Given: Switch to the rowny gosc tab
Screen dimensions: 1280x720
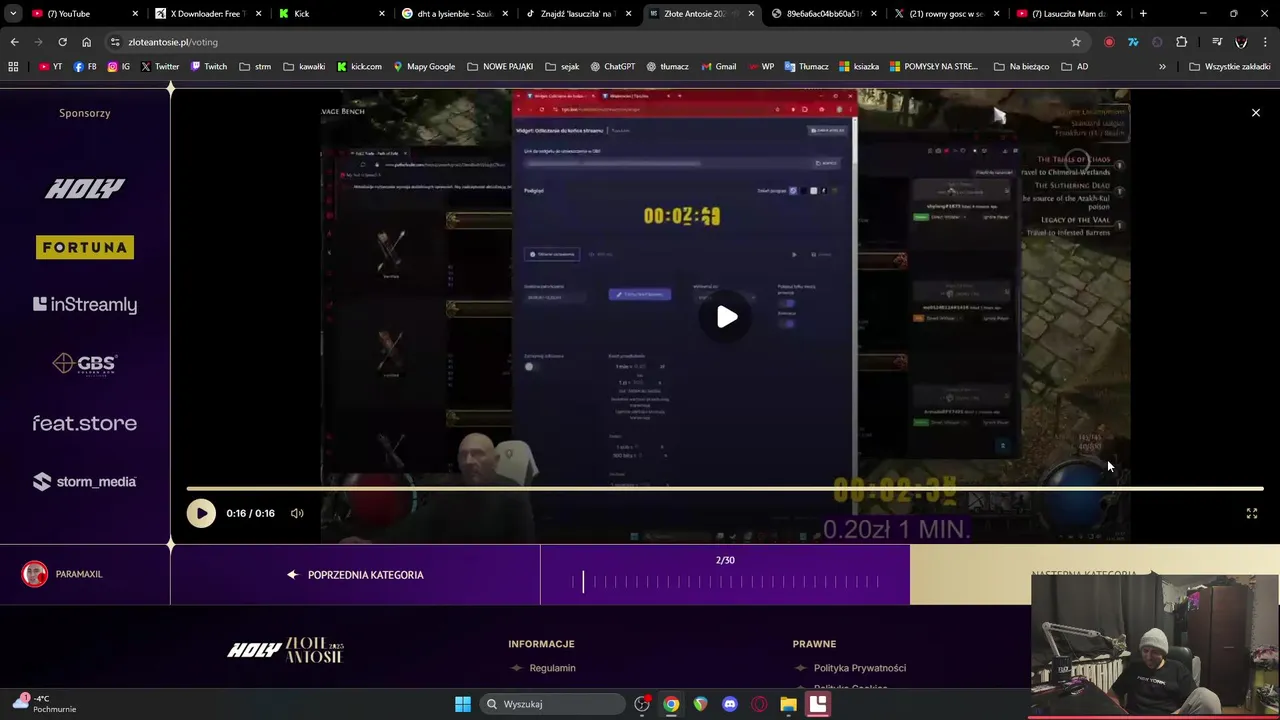Looking at the screenshot, I should (945, 14).
